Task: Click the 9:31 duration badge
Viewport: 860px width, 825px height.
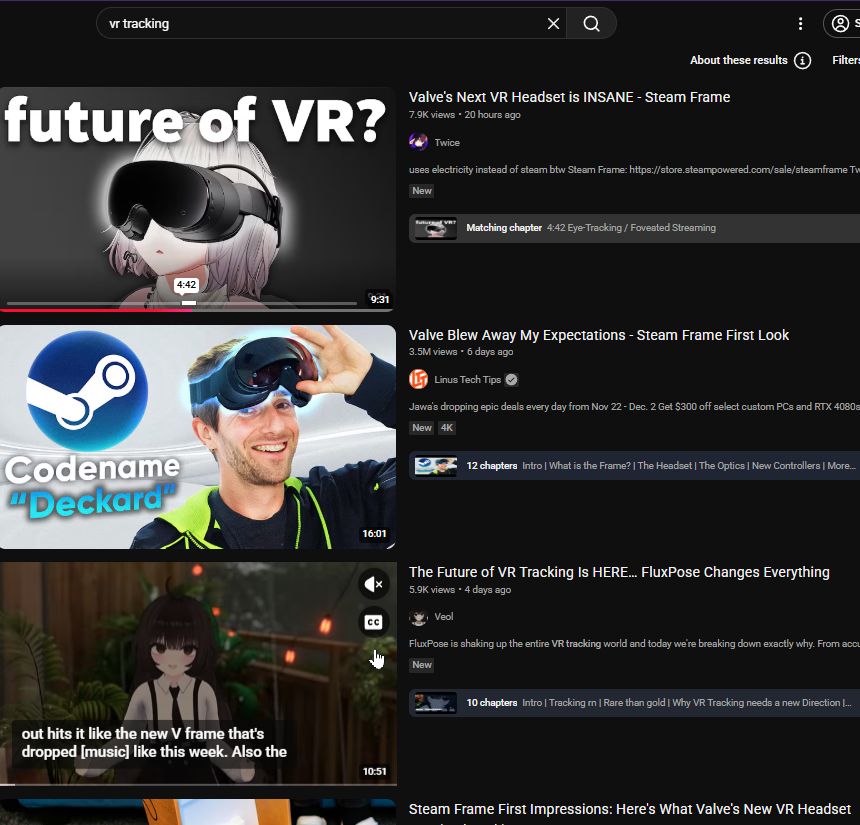Action: point(379,299)
